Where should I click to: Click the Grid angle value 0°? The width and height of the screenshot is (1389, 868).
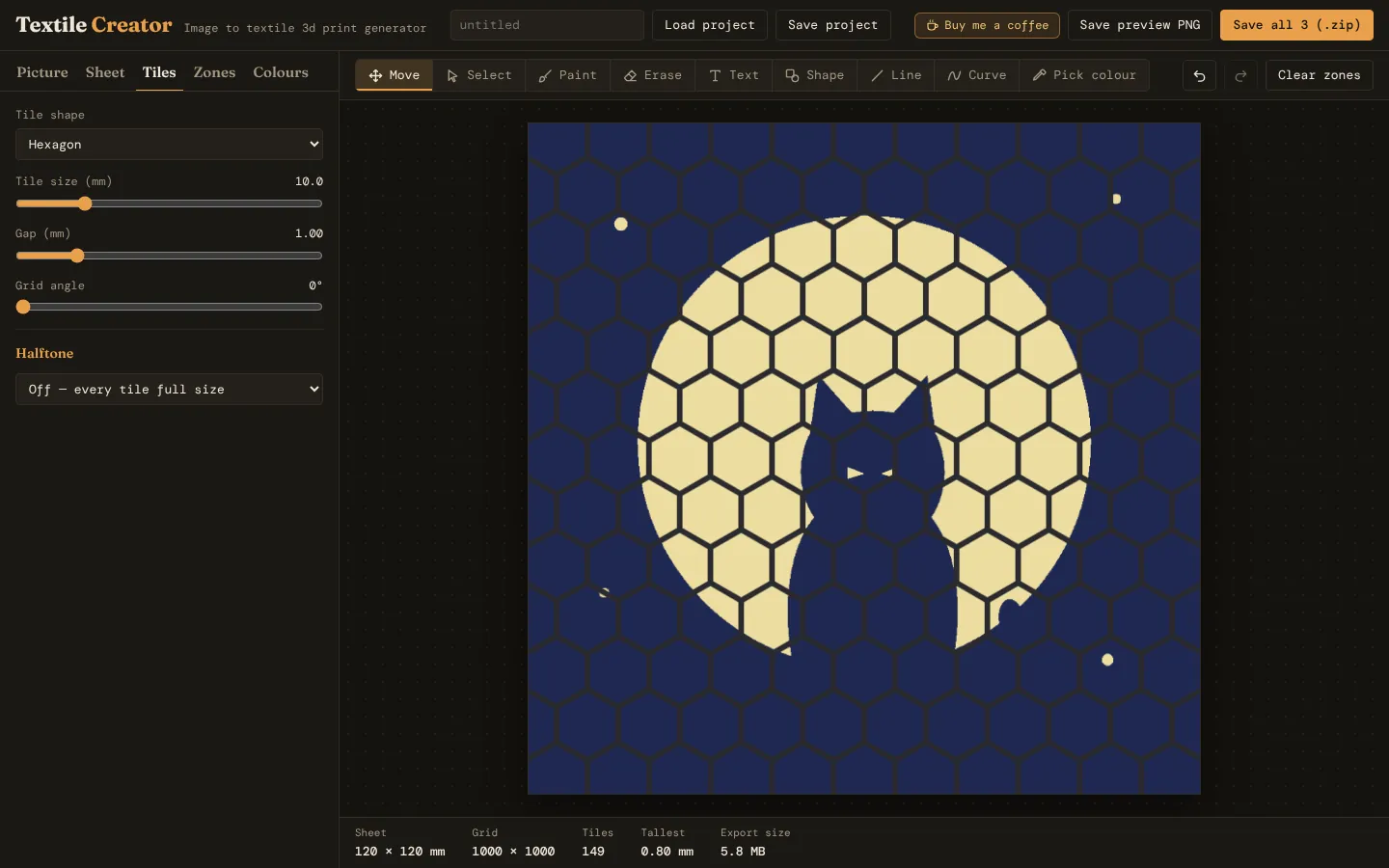click(x=315, y=285)
